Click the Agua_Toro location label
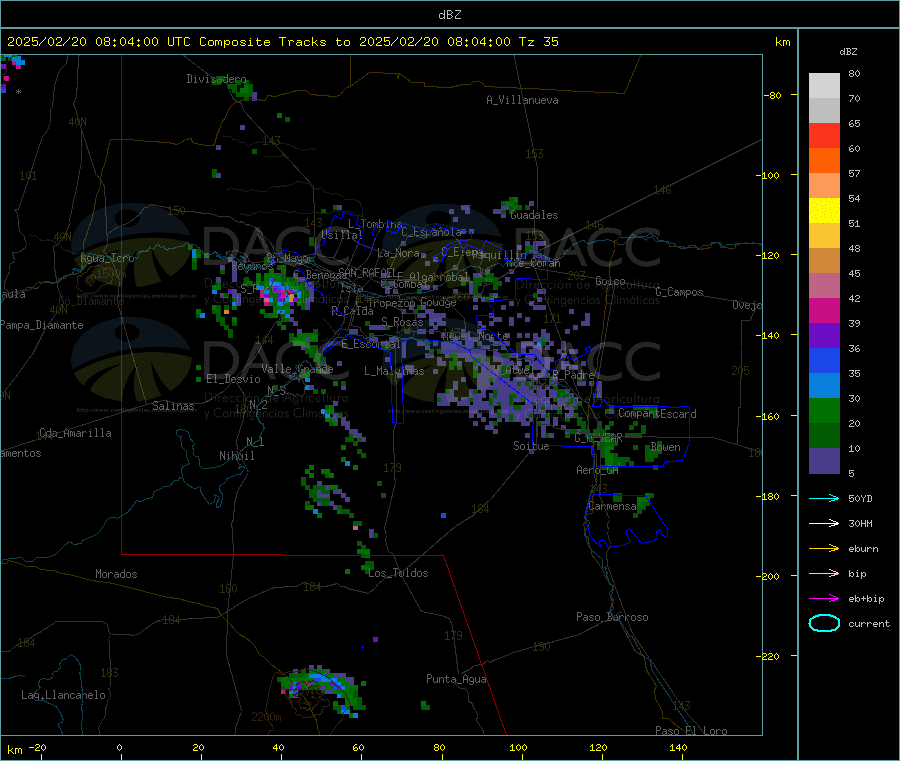This screenshot has width=900, height=761. click(x=107, y=258)
